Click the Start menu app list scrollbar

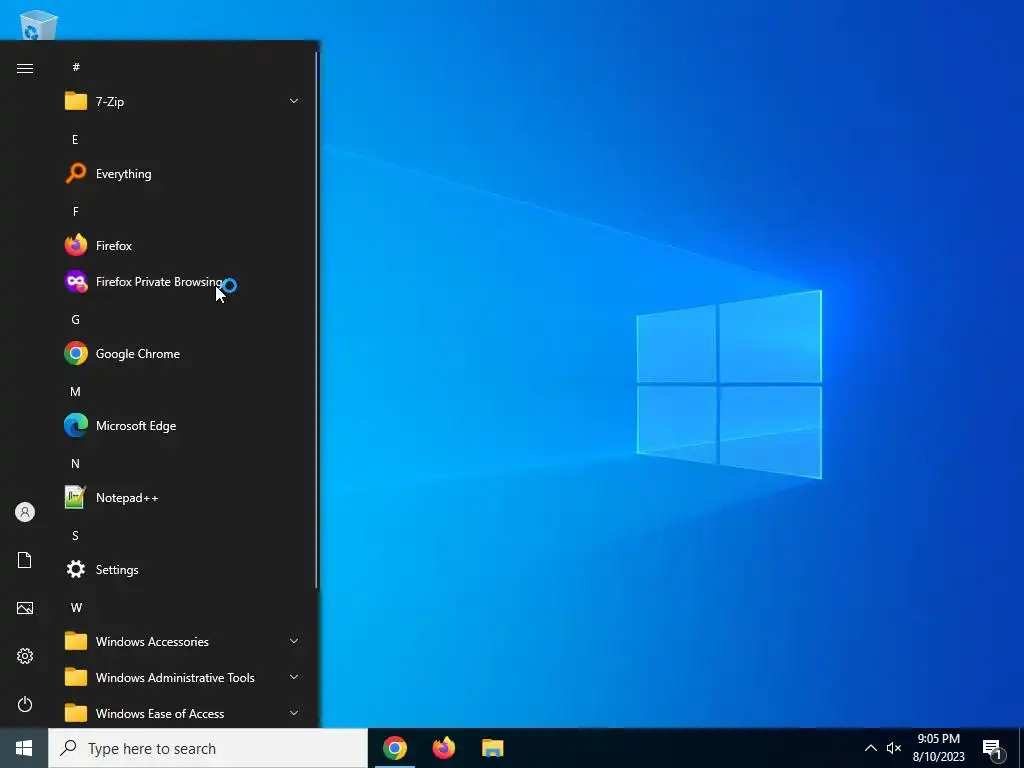pos(317,320)
